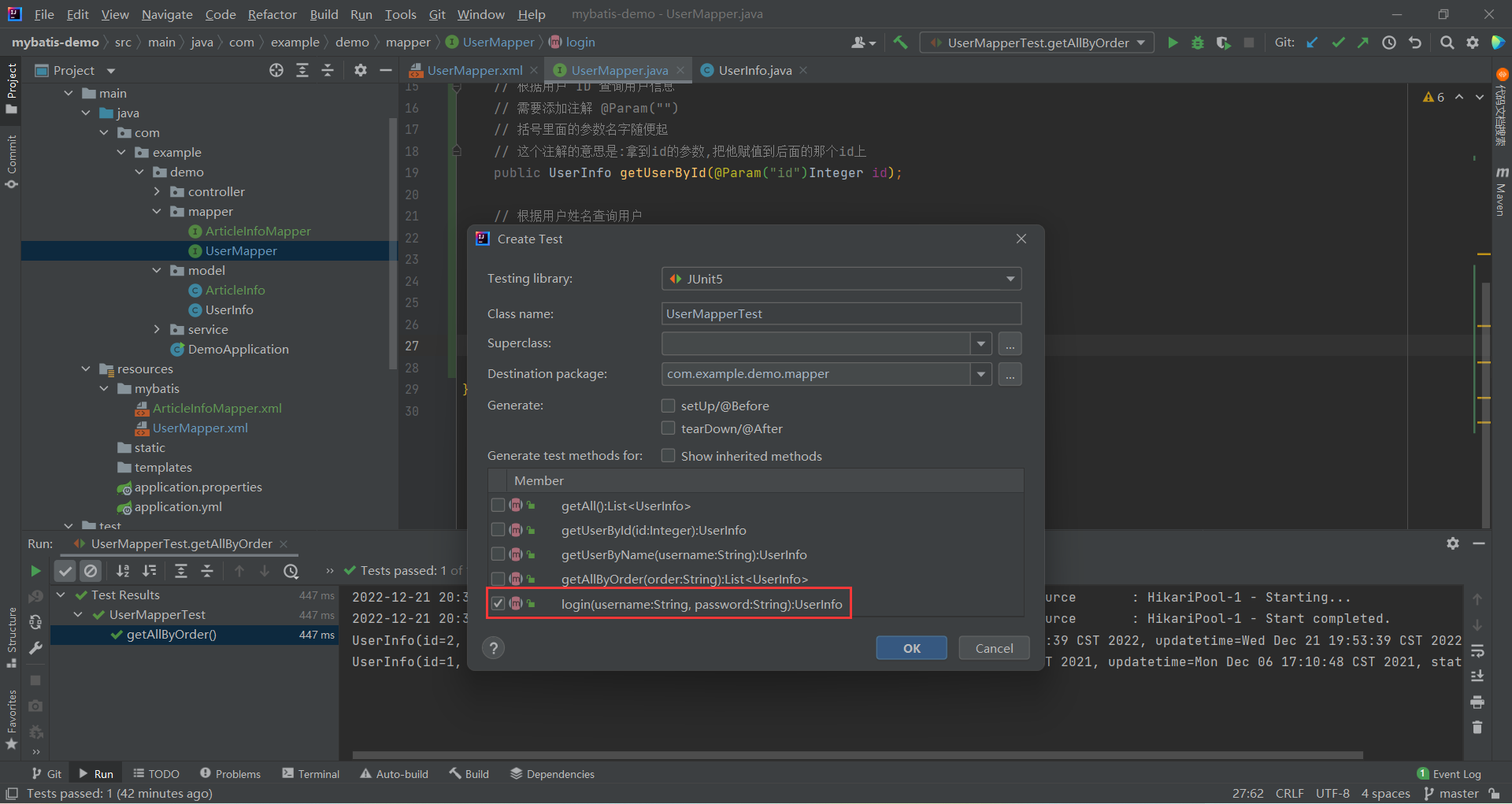Click print icon in Run console

coord(1477,702)
